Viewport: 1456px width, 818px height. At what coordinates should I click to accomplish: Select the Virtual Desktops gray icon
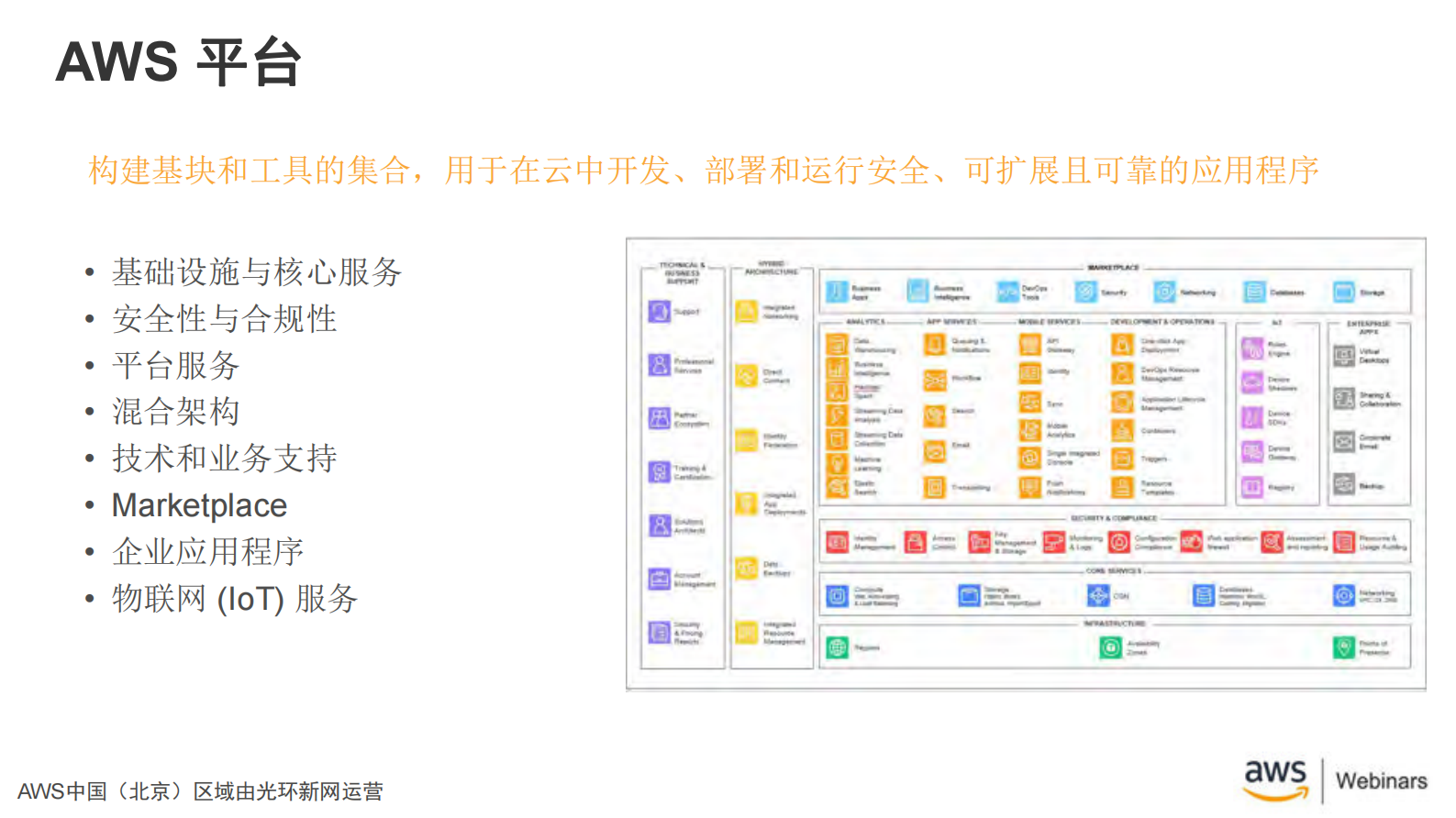point(1344,355)
